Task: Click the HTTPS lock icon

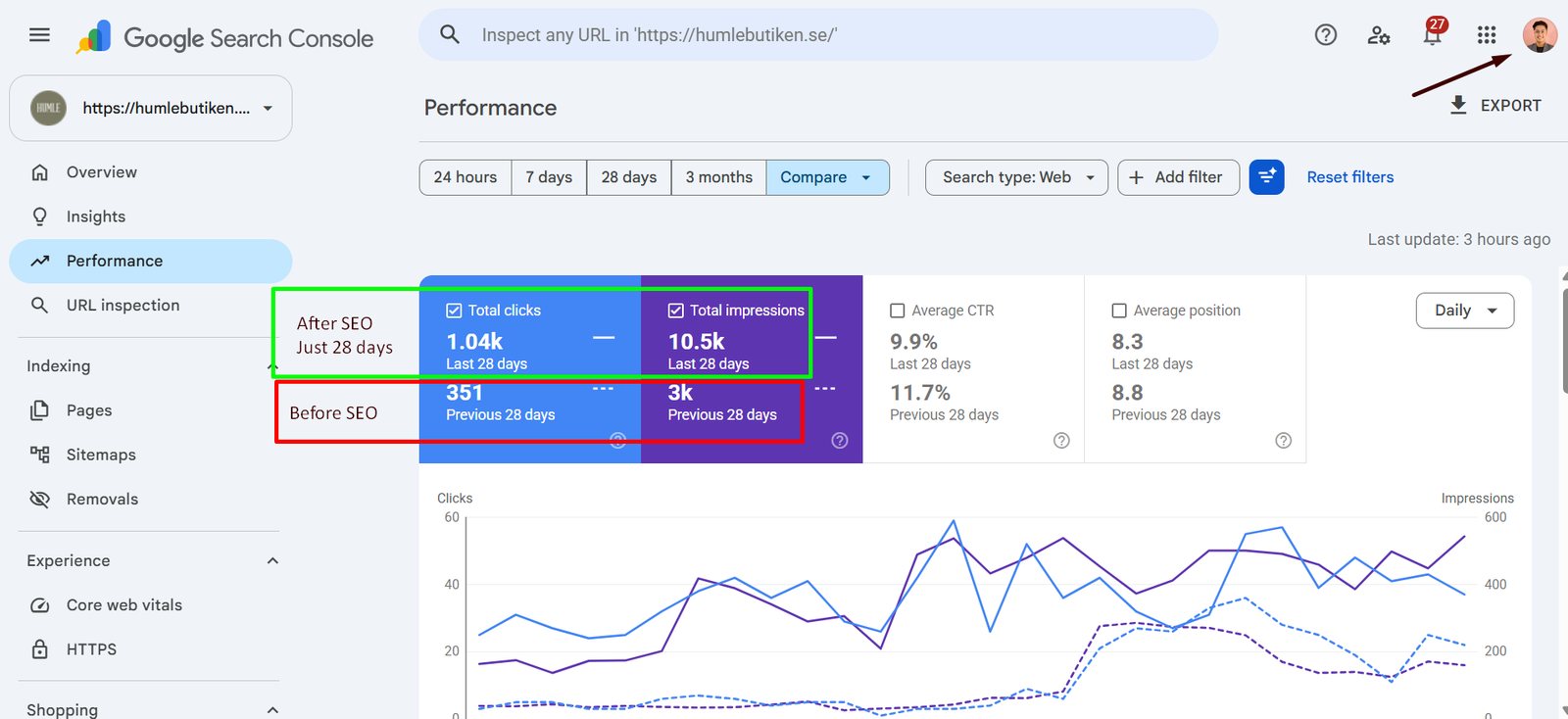Action: tap(40, 649)
